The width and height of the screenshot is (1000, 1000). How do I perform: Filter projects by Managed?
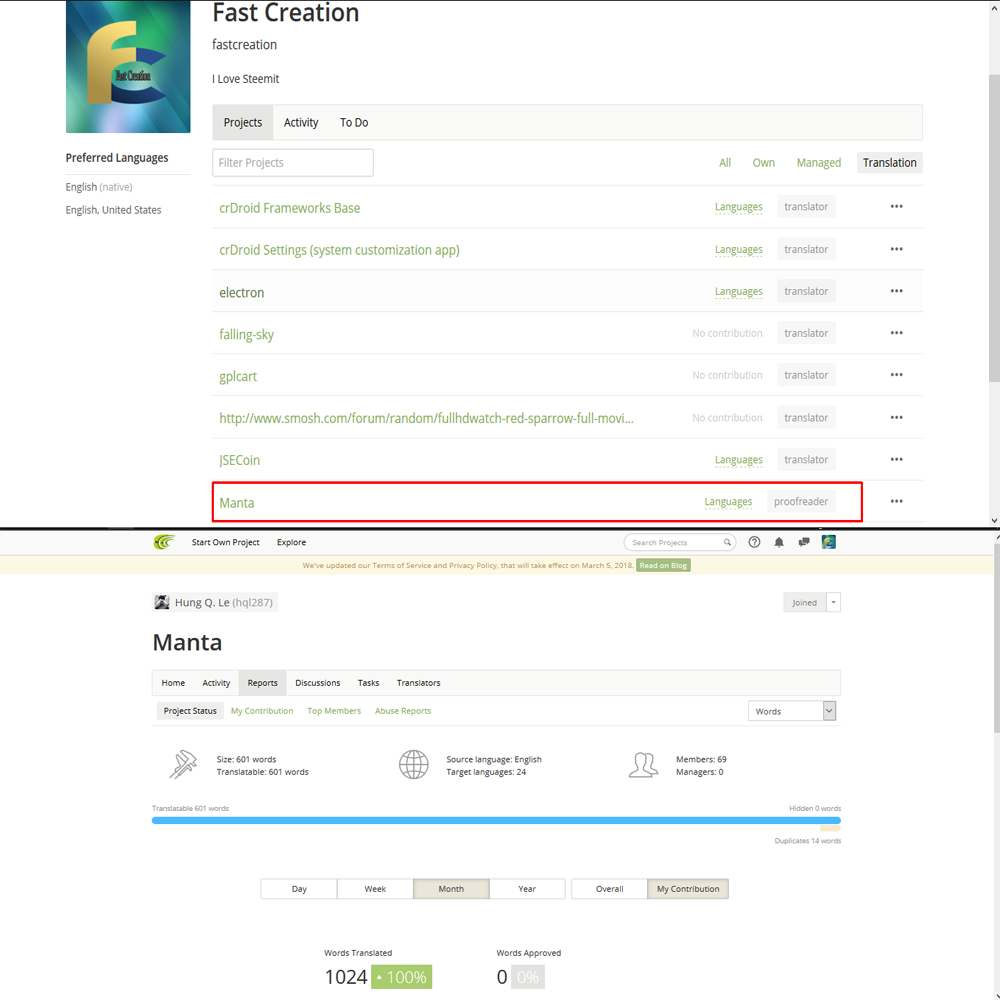(x=818, y=163)
